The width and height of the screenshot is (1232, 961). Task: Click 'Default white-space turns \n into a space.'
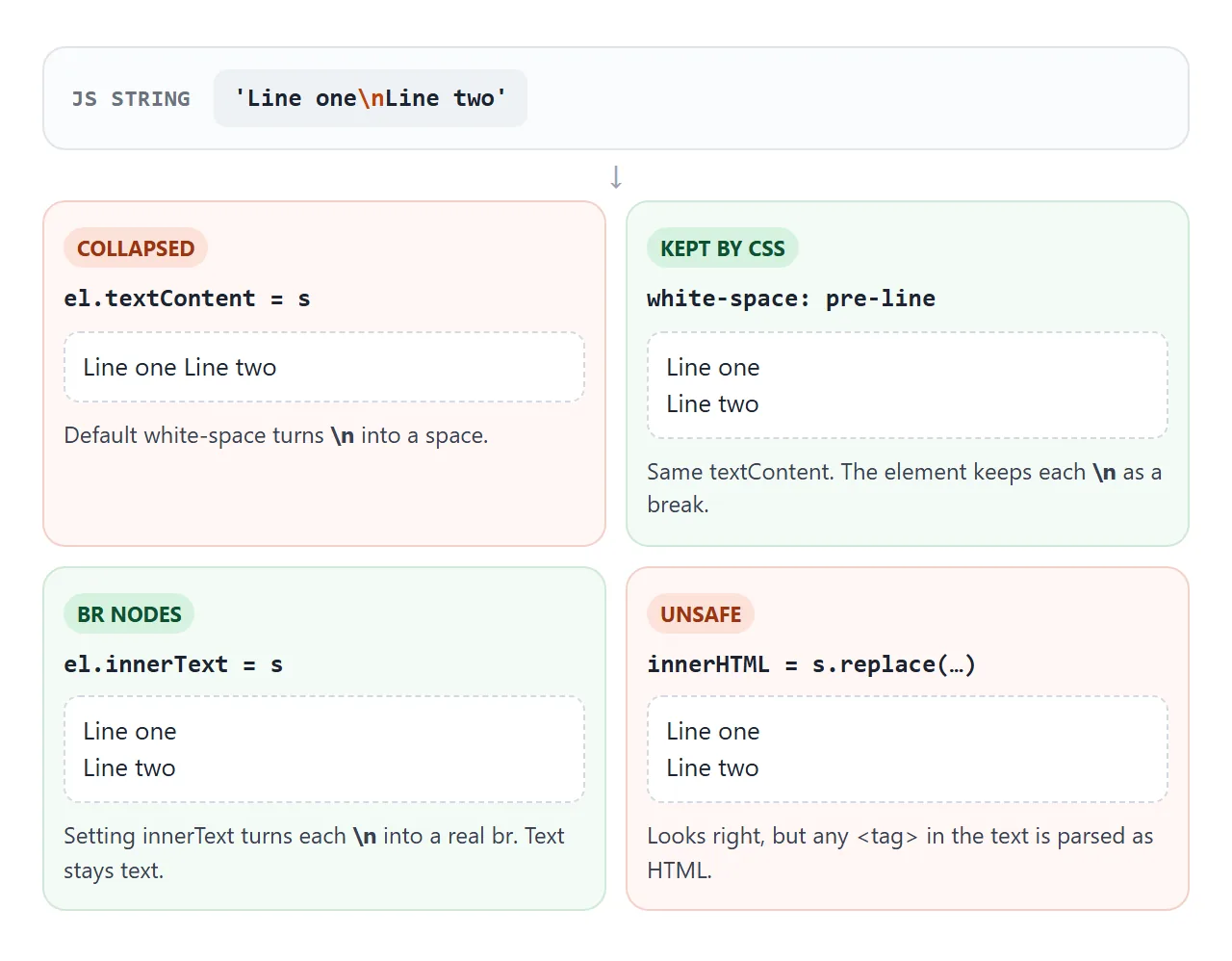pos(276,435)
